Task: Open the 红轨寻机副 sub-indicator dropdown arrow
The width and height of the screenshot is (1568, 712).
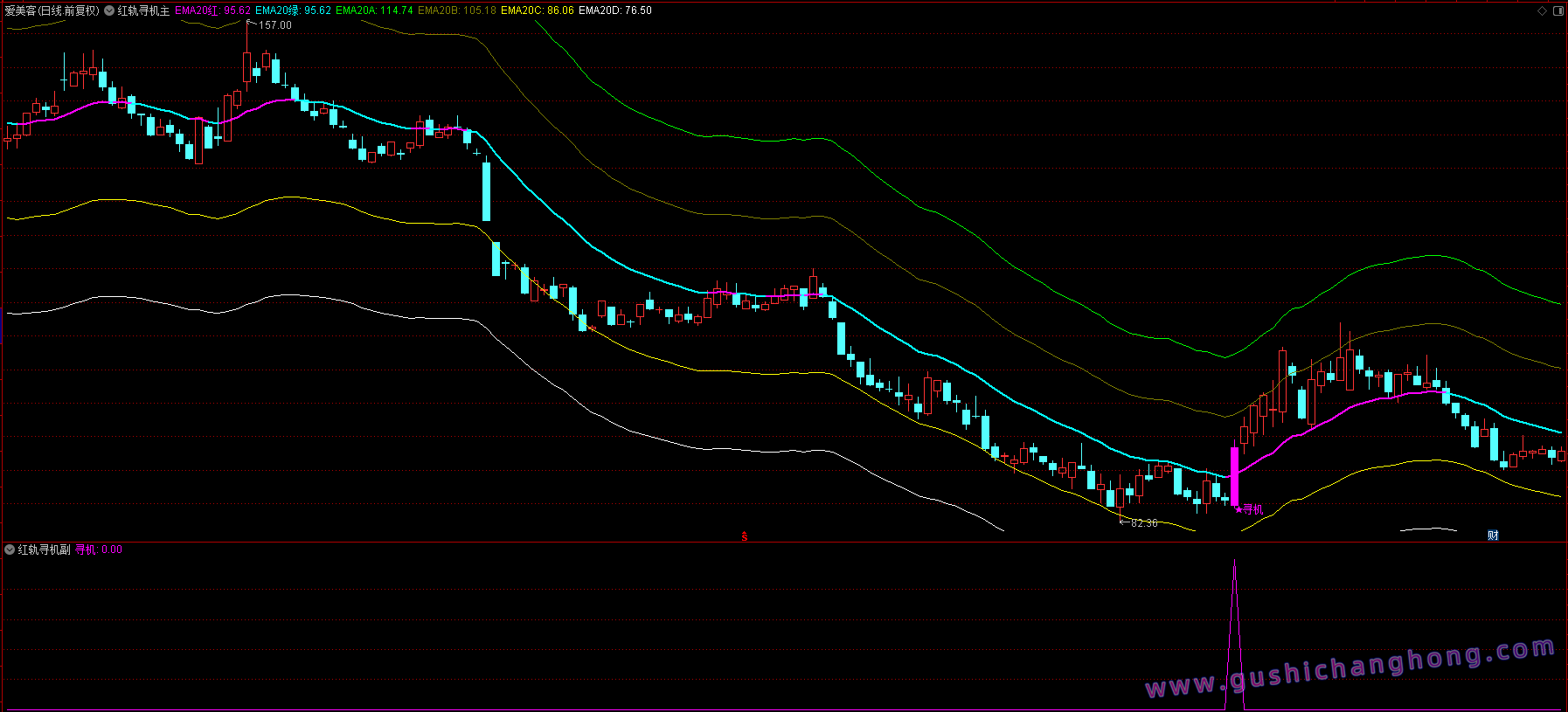Action: pos(10,550)
